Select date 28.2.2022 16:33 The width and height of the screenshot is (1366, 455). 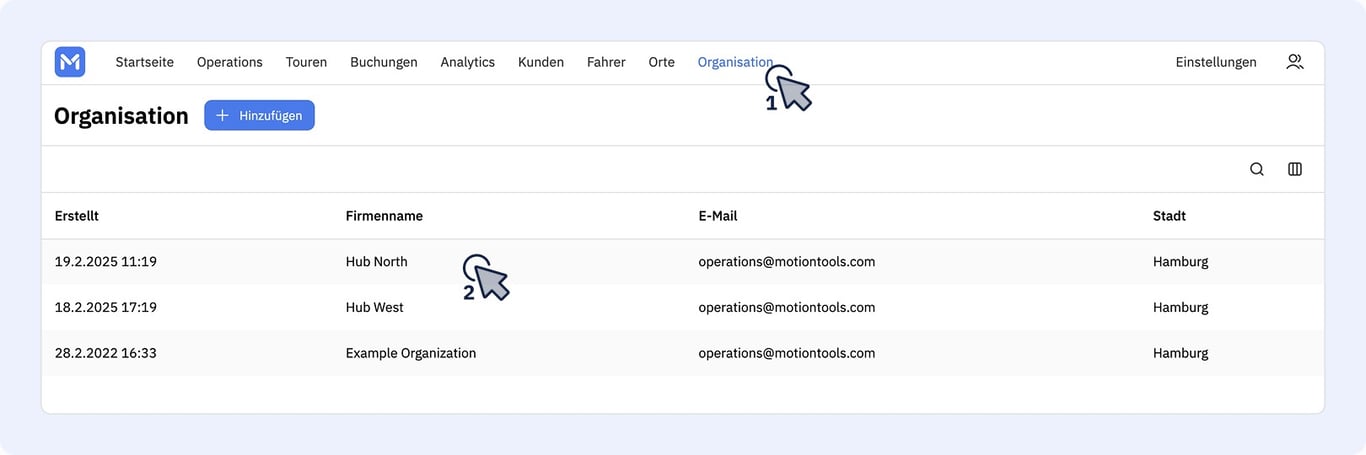tap(106, 353)
